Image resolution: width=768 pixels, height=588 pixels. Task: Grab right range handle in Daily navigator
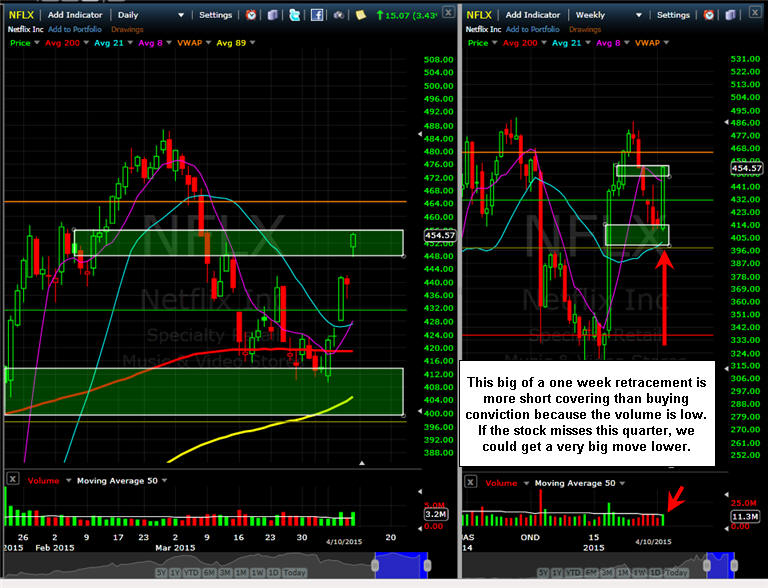click(x=428, y=565)
